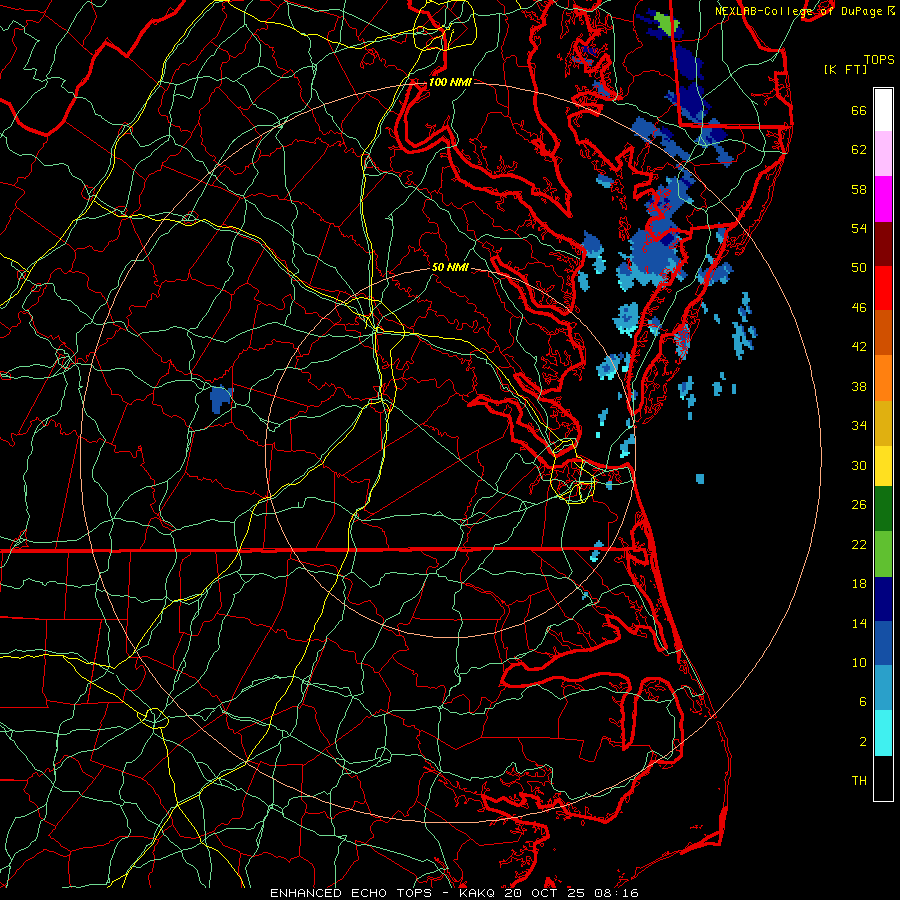
Task: Click legend value '30'
Action: 859,465
